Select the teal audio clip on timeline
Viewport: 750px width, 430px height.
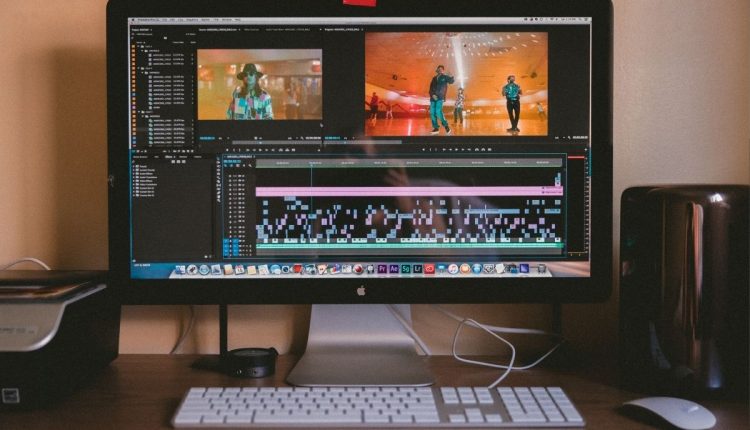pyautogui.click(x=409, y=246)
